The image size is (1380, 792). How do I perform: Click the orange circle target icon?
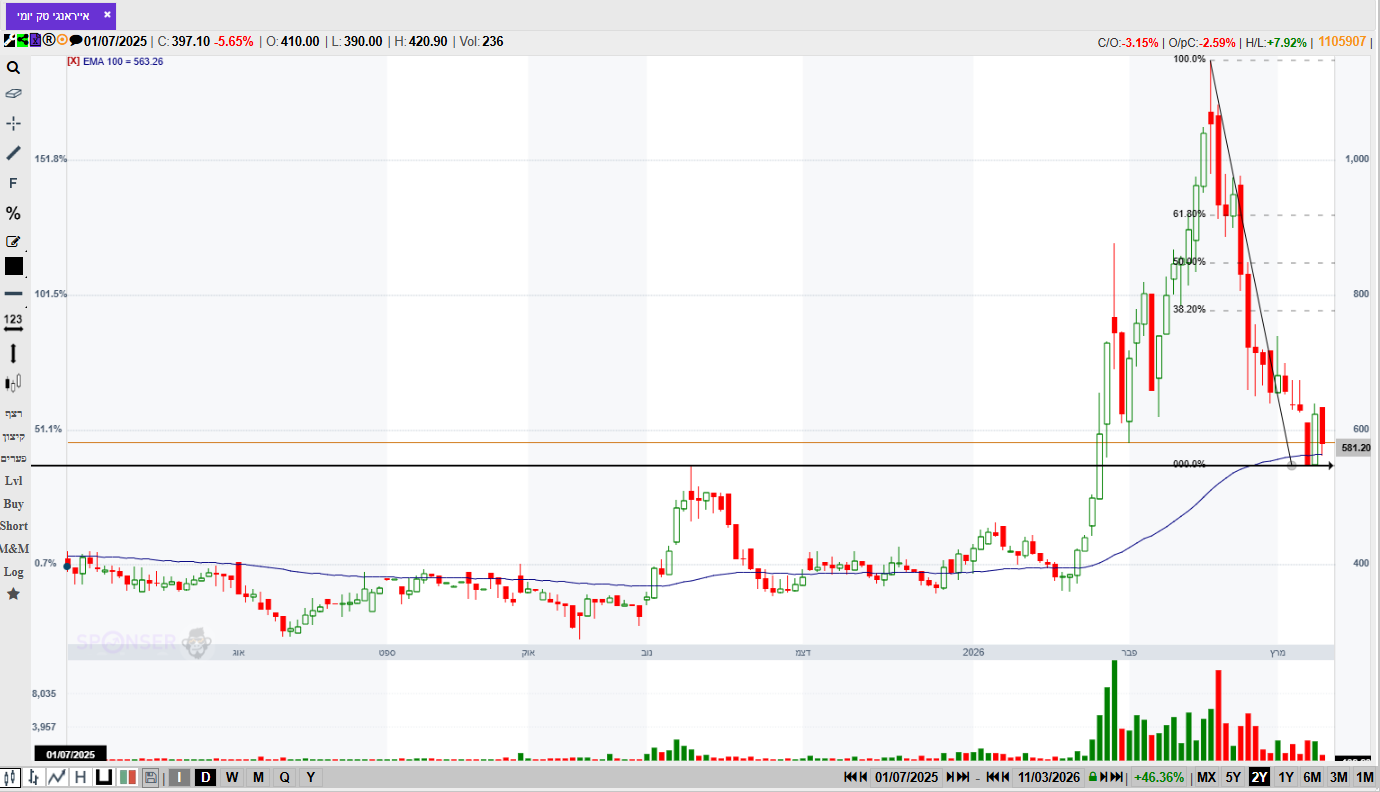[62, 41]
